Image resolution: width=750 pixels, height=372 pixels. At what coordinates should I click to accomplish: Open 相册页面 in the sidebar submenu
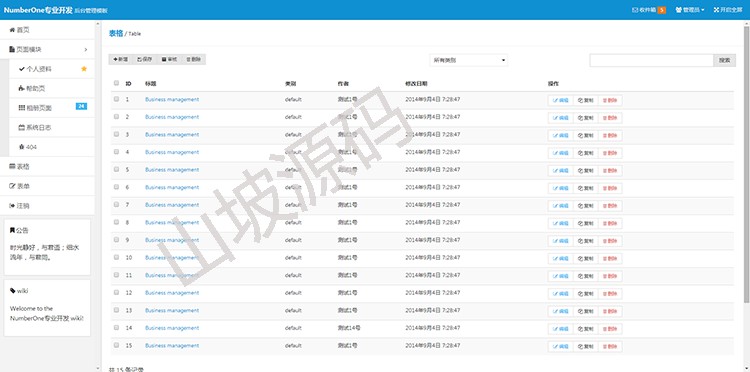coord(52,108)
